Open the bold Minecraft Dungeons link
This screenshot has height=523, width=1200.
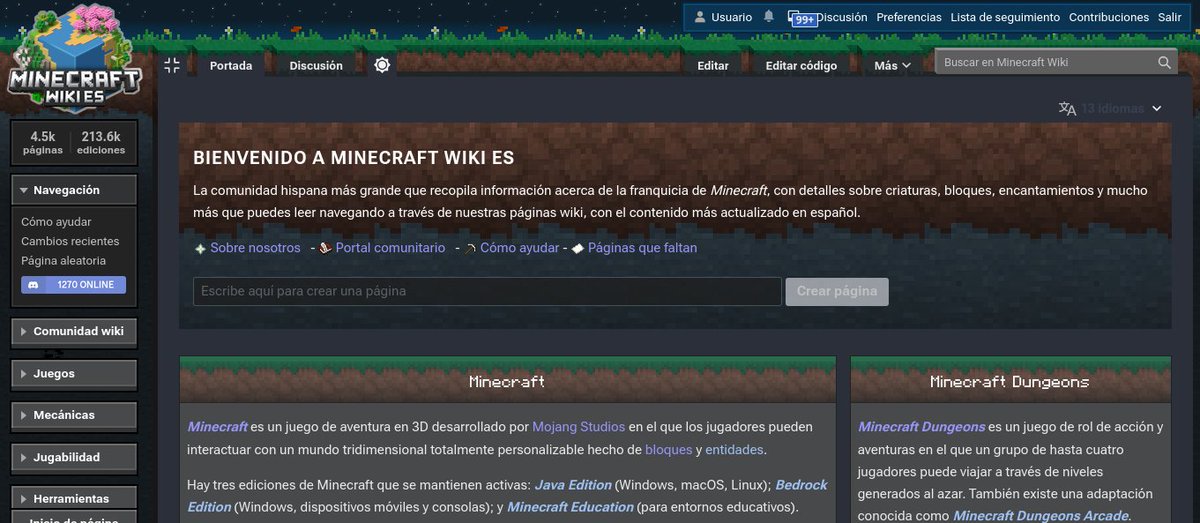pos(922,427)
